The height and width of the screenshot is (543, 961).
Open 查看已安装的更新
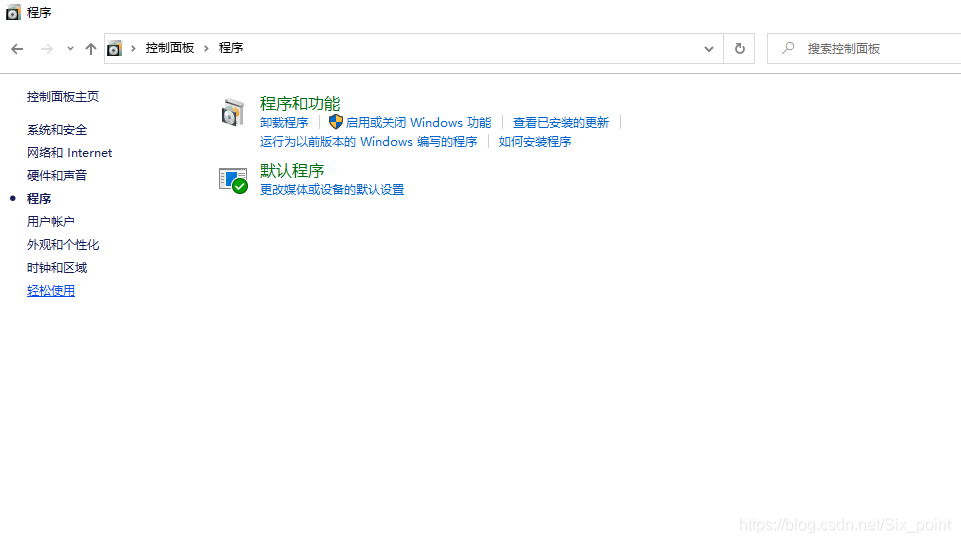click(x=561, y=123)
